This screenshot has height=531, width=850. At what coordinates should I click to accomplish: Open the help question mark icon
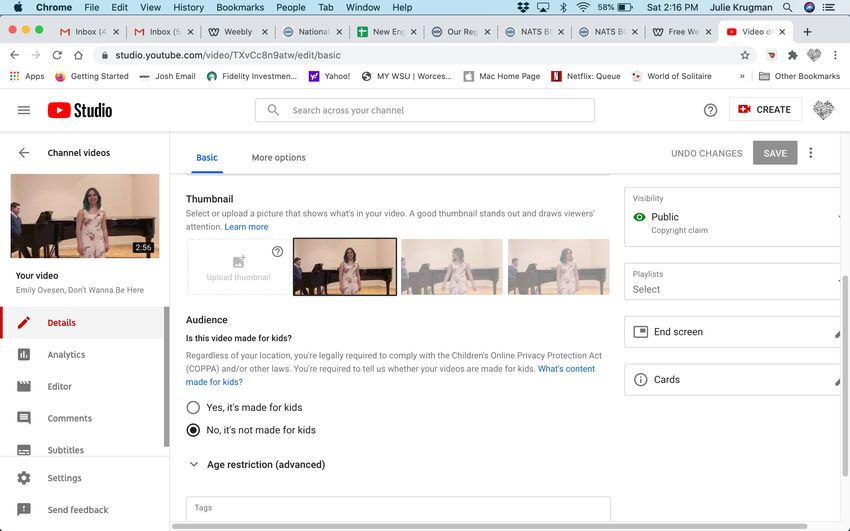[x=710, y=110]
